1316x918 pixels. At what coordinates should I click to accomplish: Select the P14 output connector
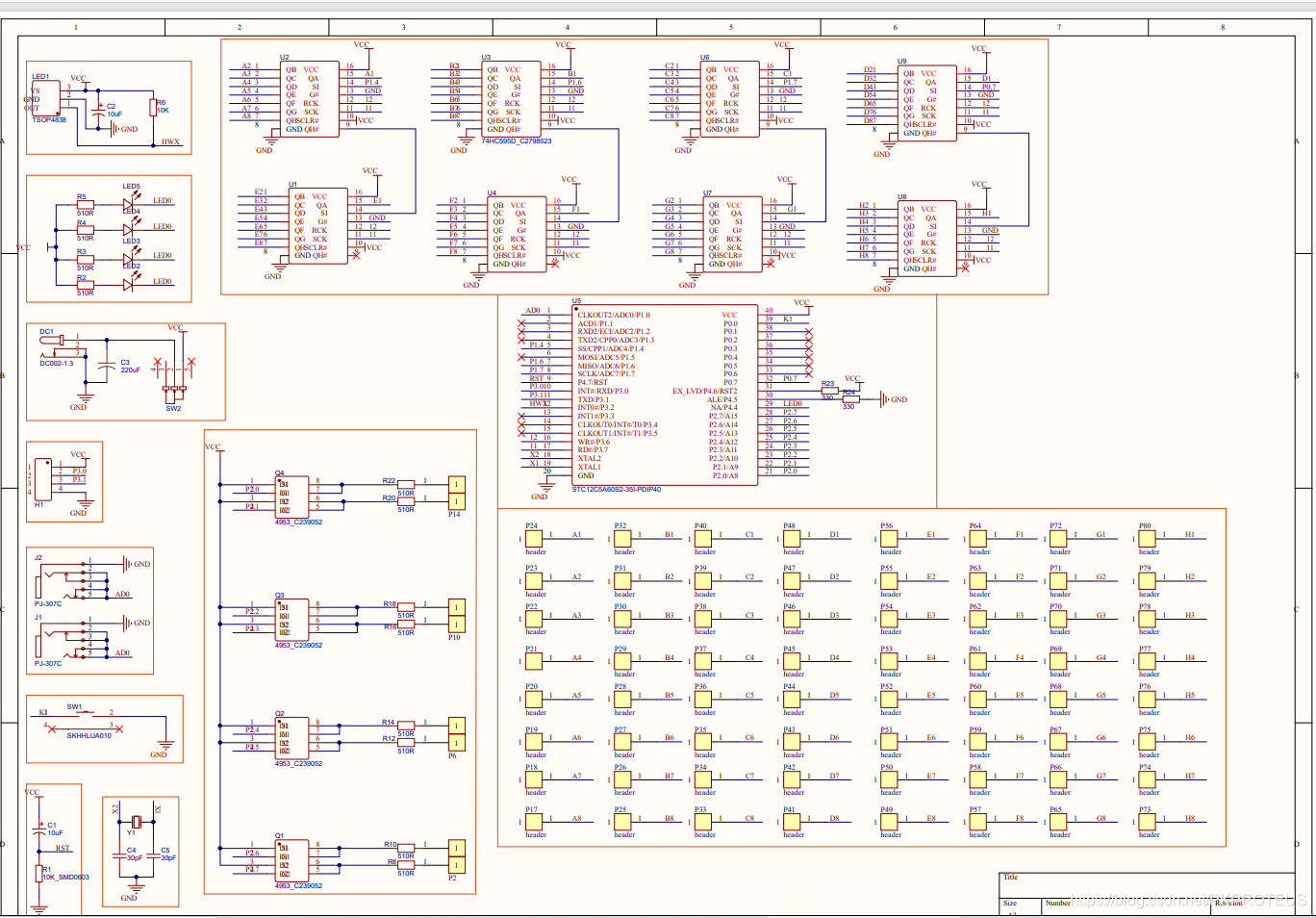(x=457, y=493)
